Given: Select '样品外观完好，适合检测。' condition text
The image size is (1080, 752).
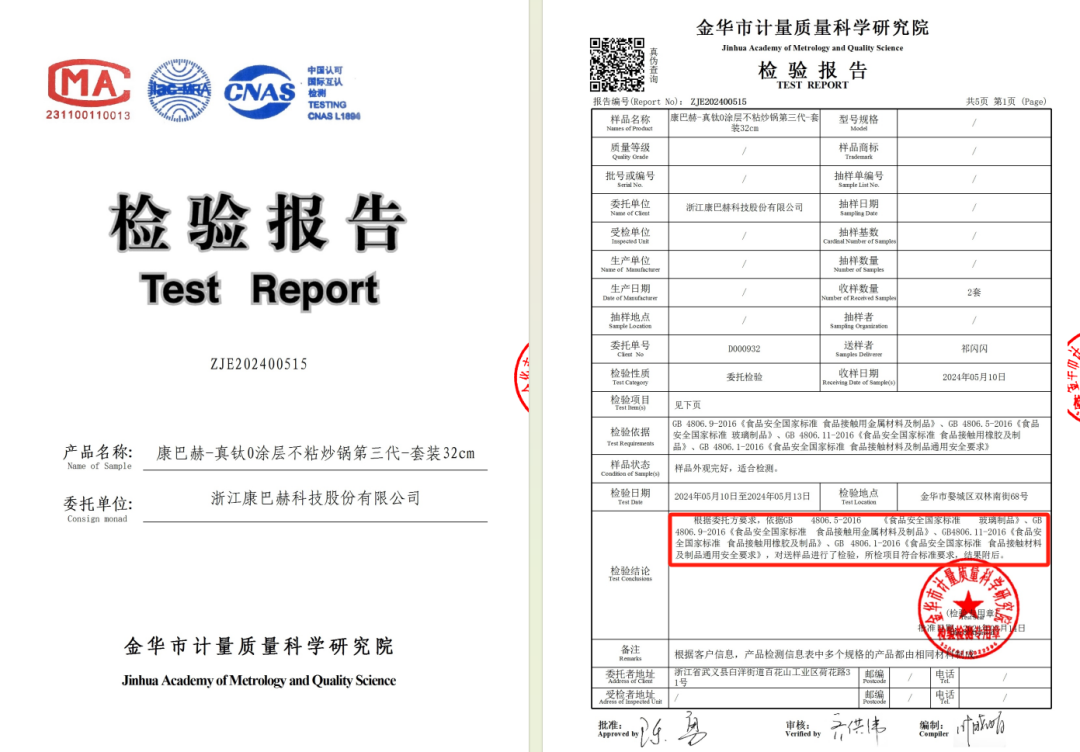Looking at the screenshot, I should (727, 468).
